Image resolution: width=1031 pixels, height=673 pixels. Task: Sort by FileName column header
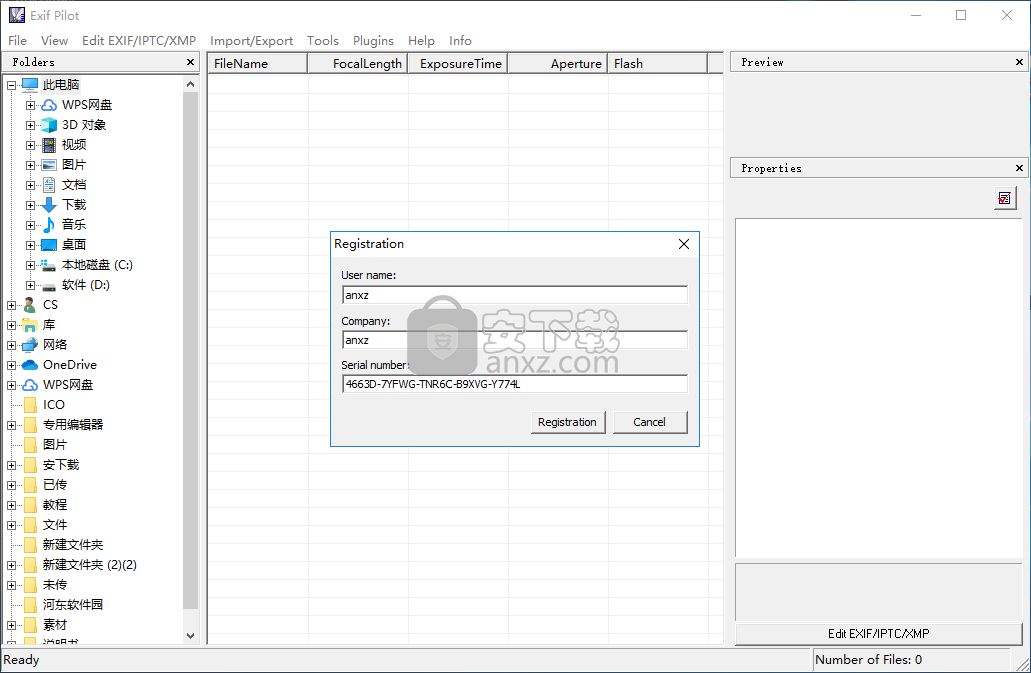[257, 64]
